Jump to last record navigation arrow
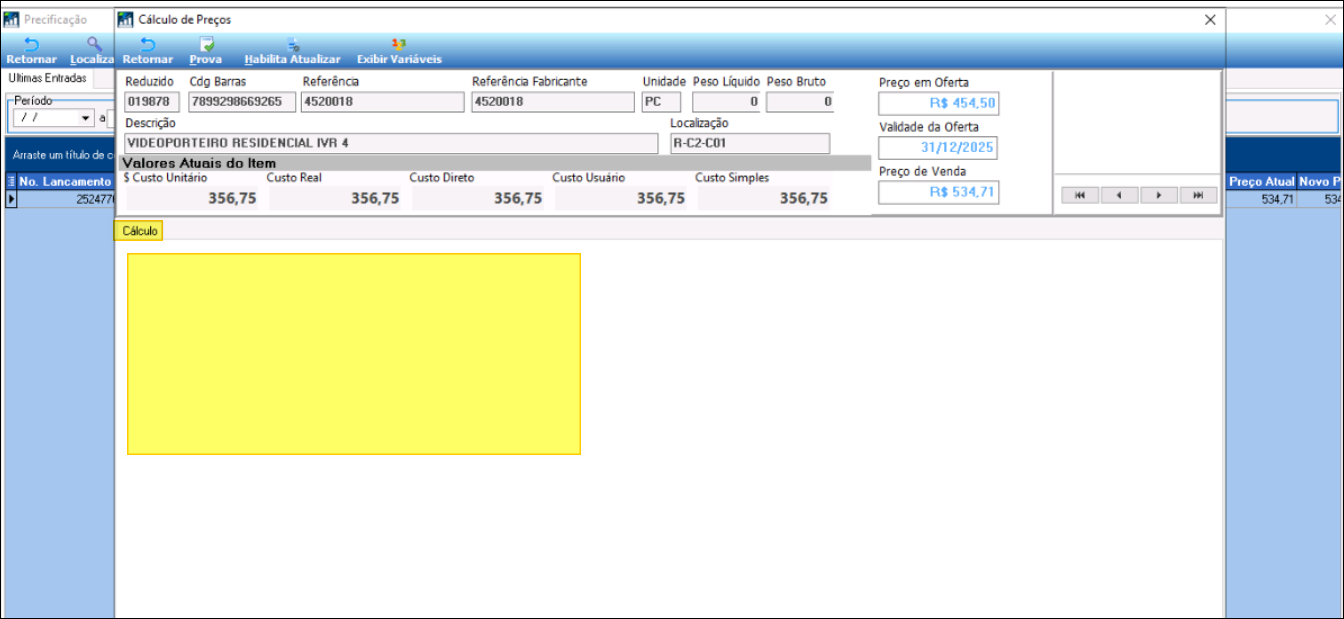 tap(1197, 196)
